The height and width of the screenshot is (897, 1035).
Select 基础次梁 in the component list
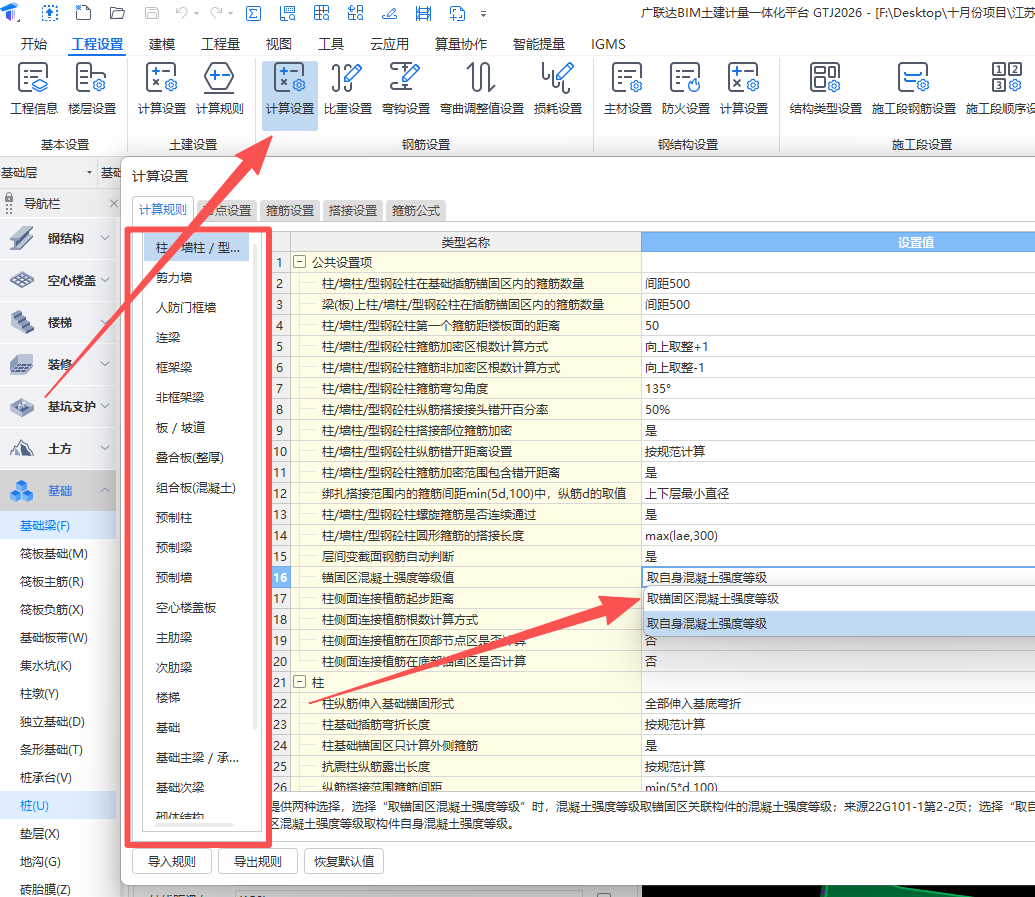point(180,787)
